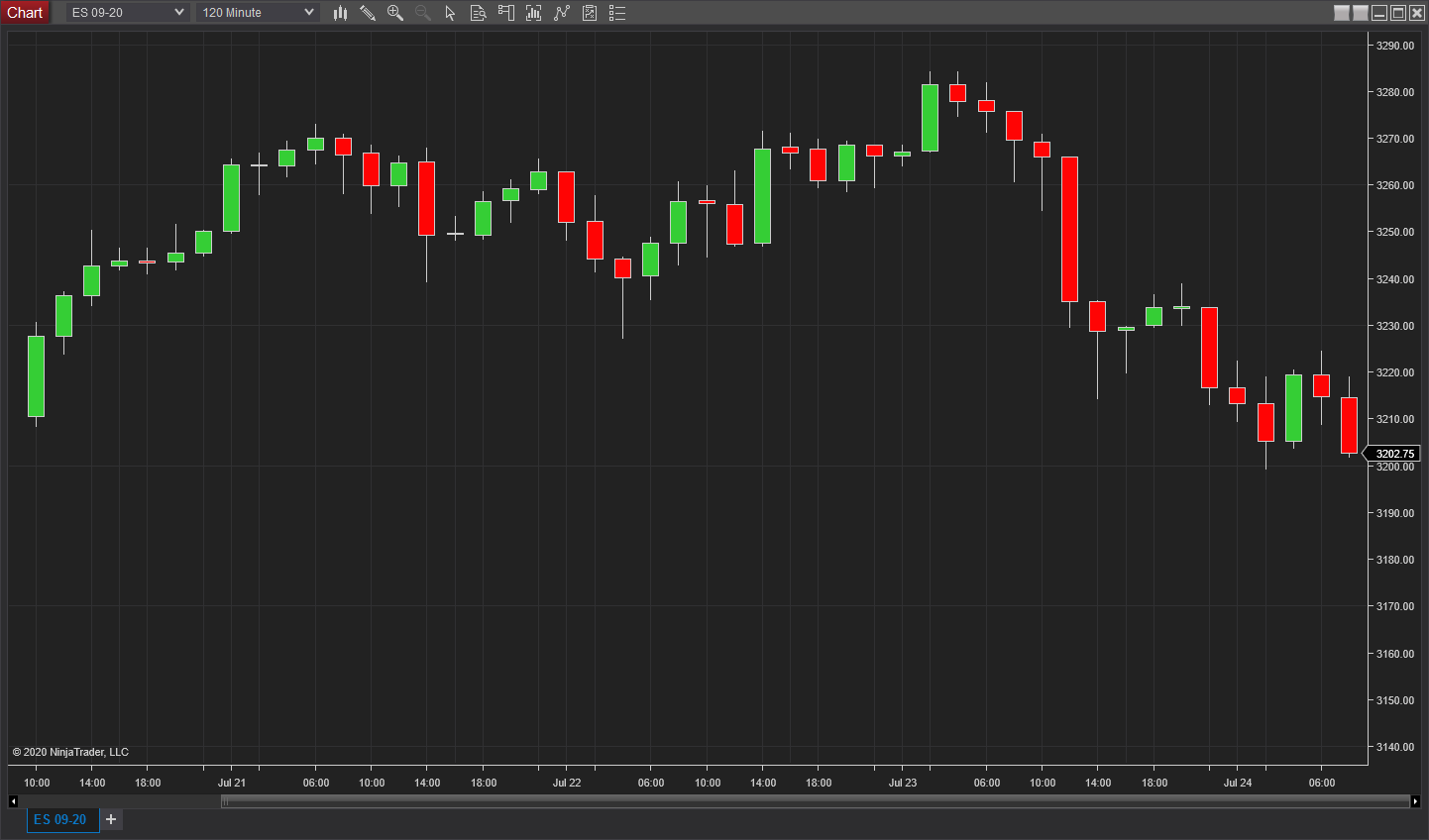
Task: Click the zoom in magnifier
Action: point(395,13)
